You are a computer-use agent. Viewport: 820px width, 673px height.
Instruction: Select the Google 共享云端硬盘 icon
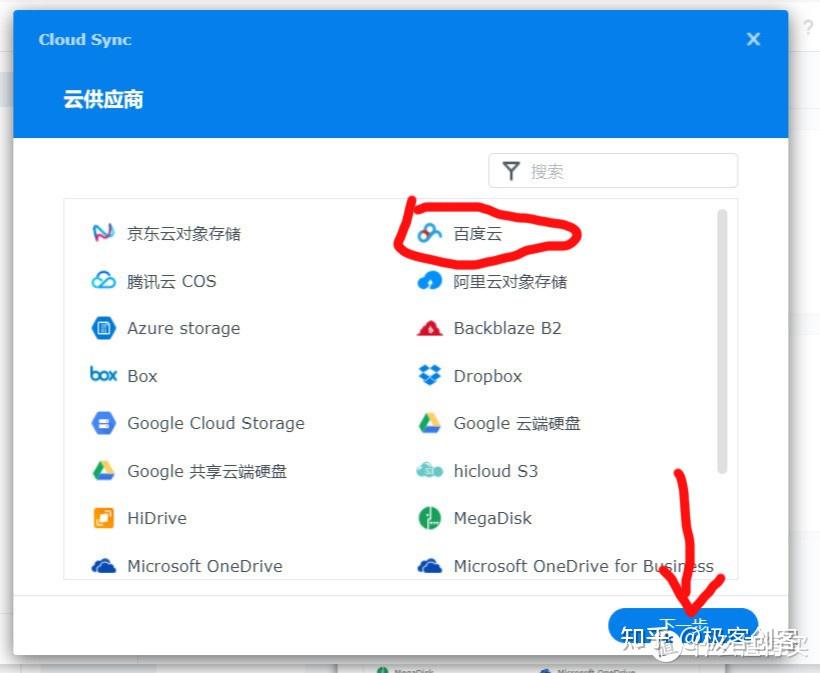click(x=104, y=471)
